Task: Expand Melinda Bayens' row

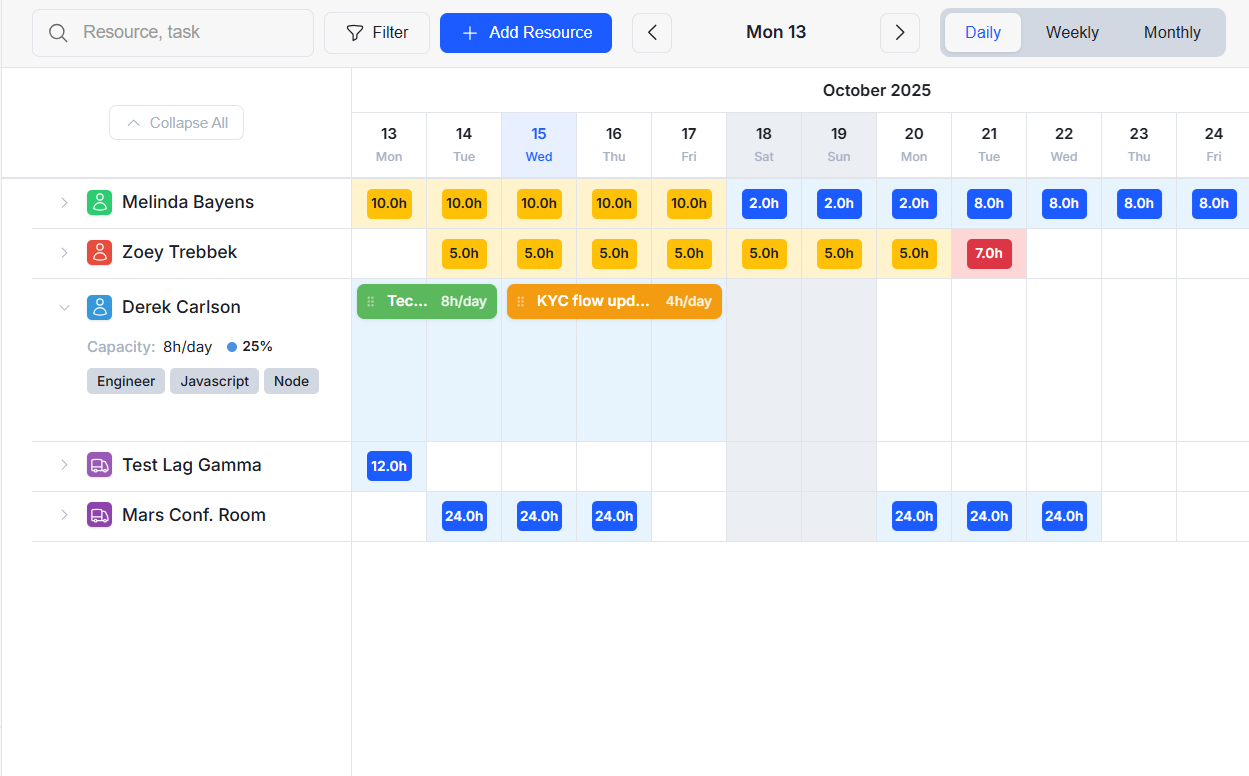Action: pos(64,202)
